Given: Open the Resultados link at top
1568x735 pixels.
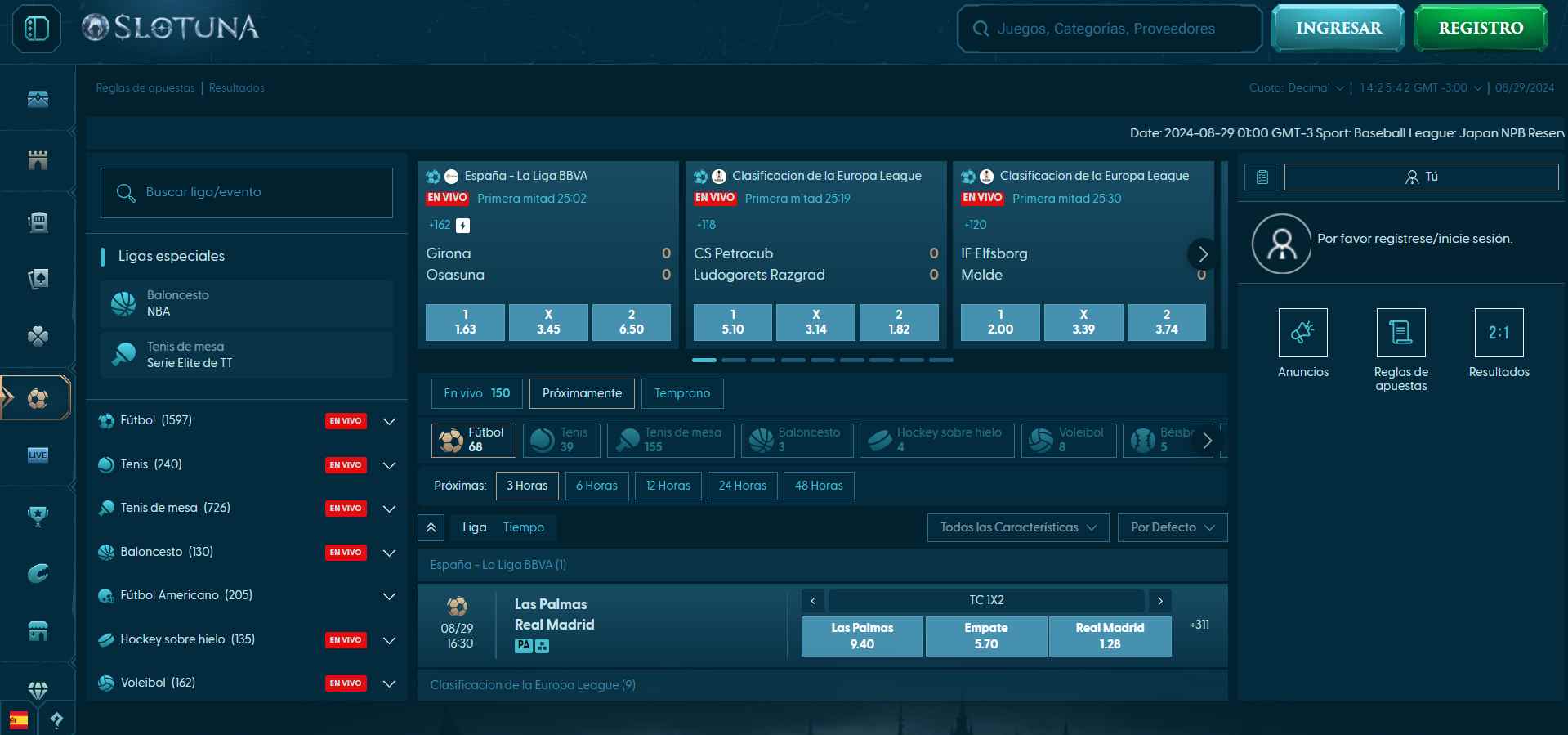Looking at the screenshot, I should [237, 87].
